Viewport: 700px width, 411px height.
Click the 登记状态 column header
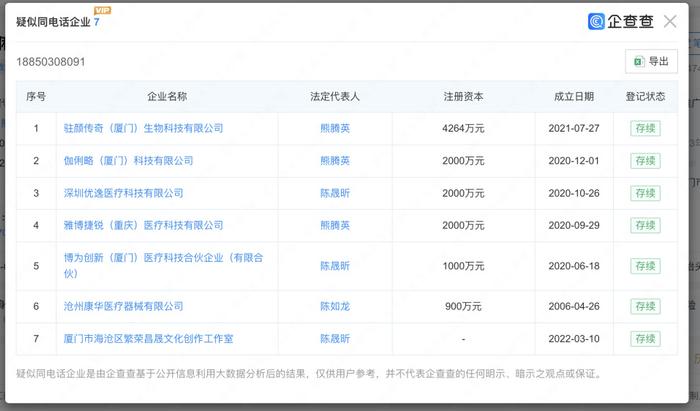[x=646, y=96]
